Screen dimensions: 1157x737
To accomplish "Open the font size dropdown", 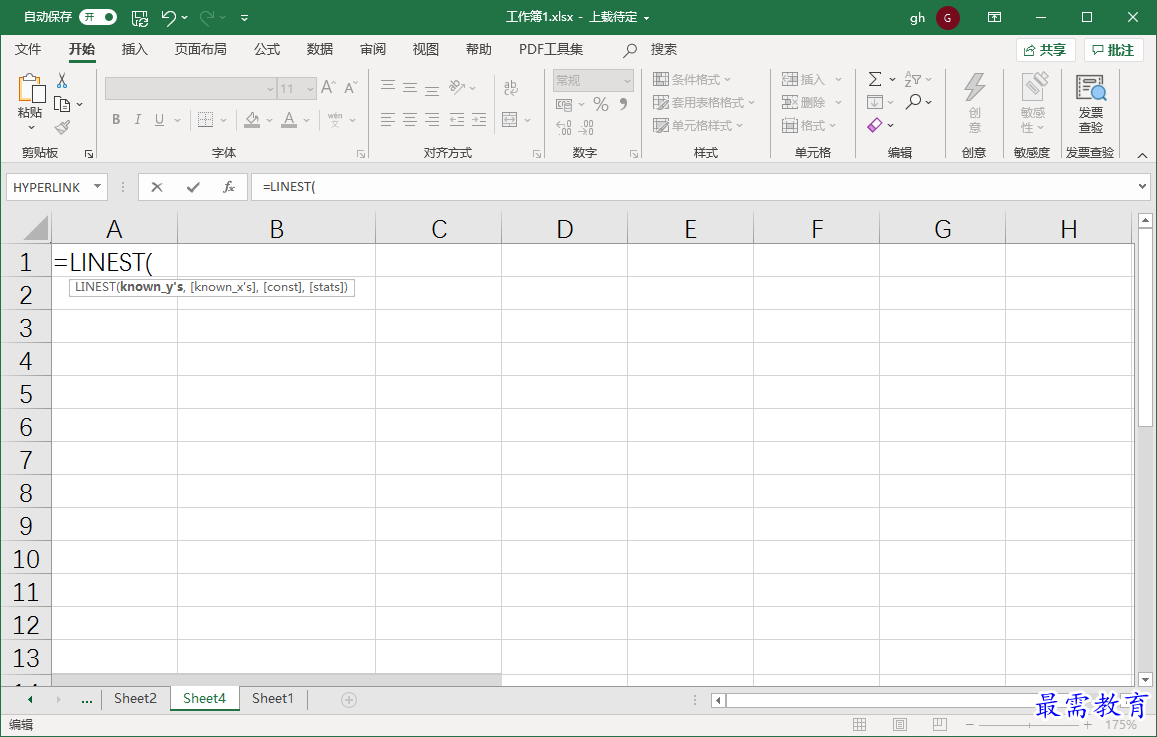I will (x=311, y=89).
